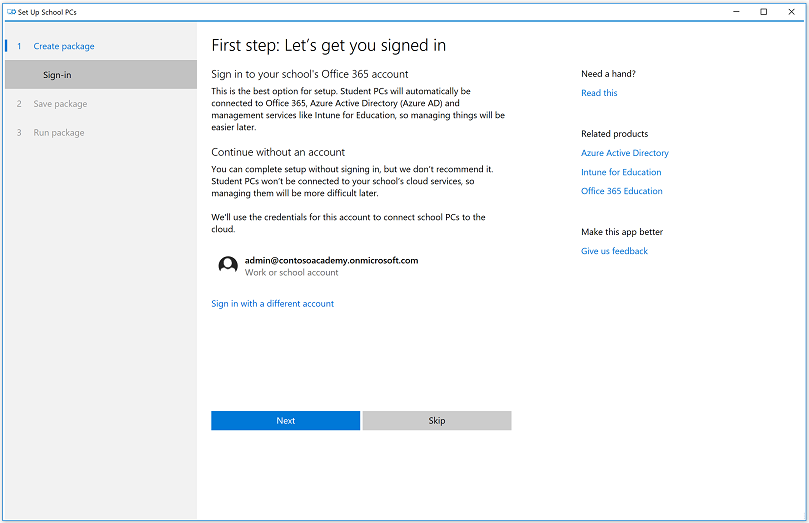Select Save package step in sidebar
Viewport: 809px width, 523px height.
(x=60, y=104)
